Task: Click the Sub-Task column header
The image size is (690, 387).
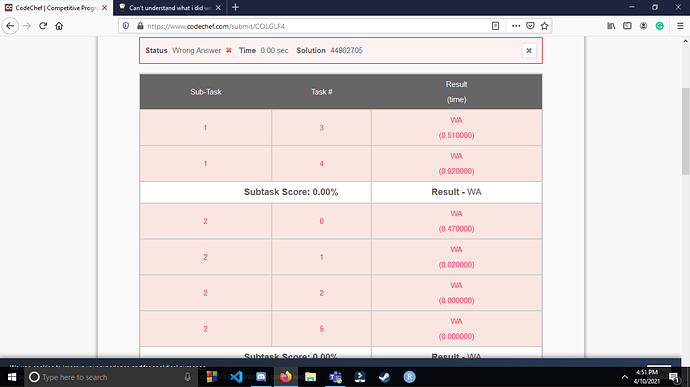Action: click(206, 92)
